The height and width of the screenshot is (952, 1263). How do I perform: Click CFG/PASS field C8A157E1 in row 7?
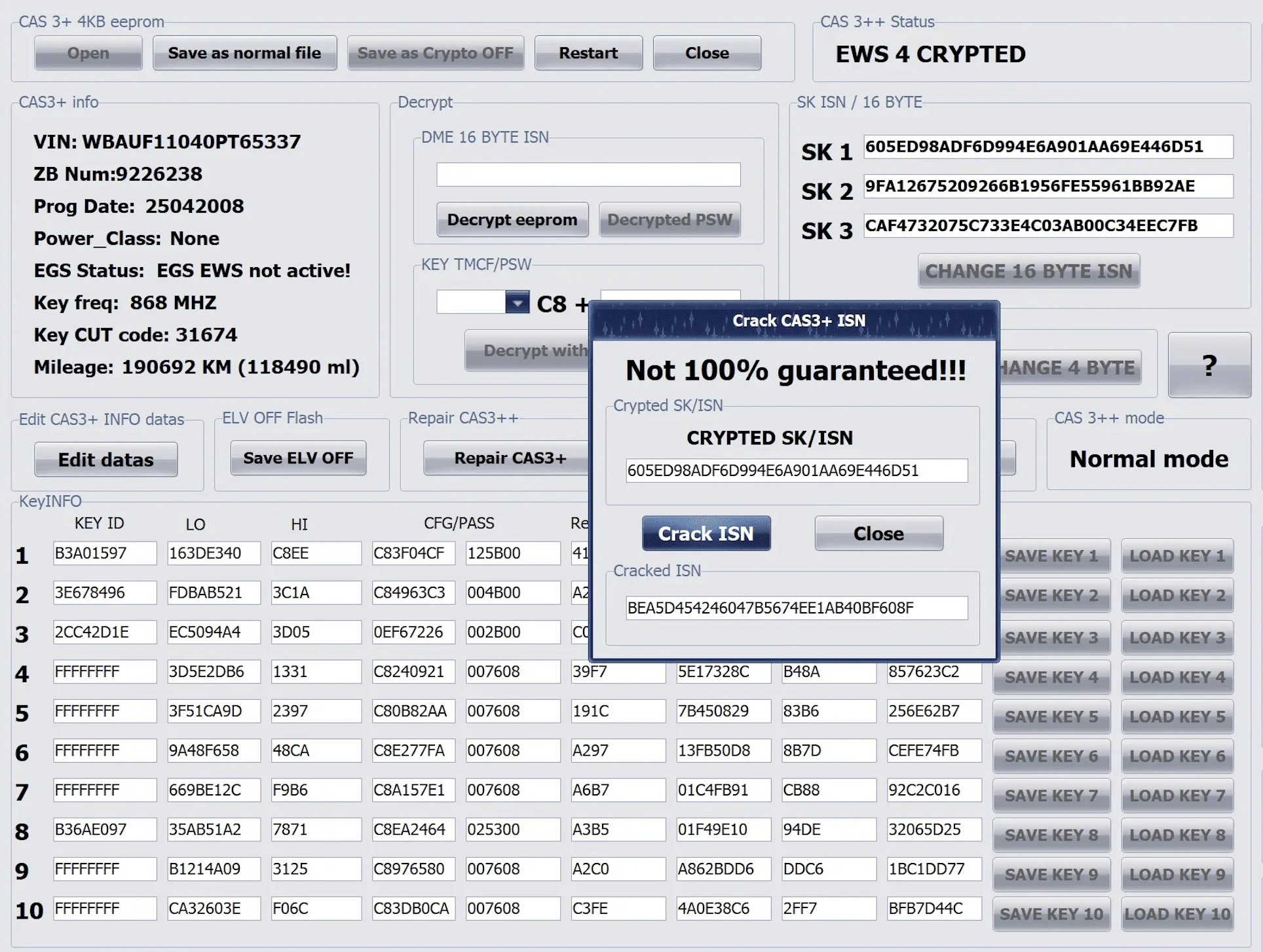[x=413, y=790]
